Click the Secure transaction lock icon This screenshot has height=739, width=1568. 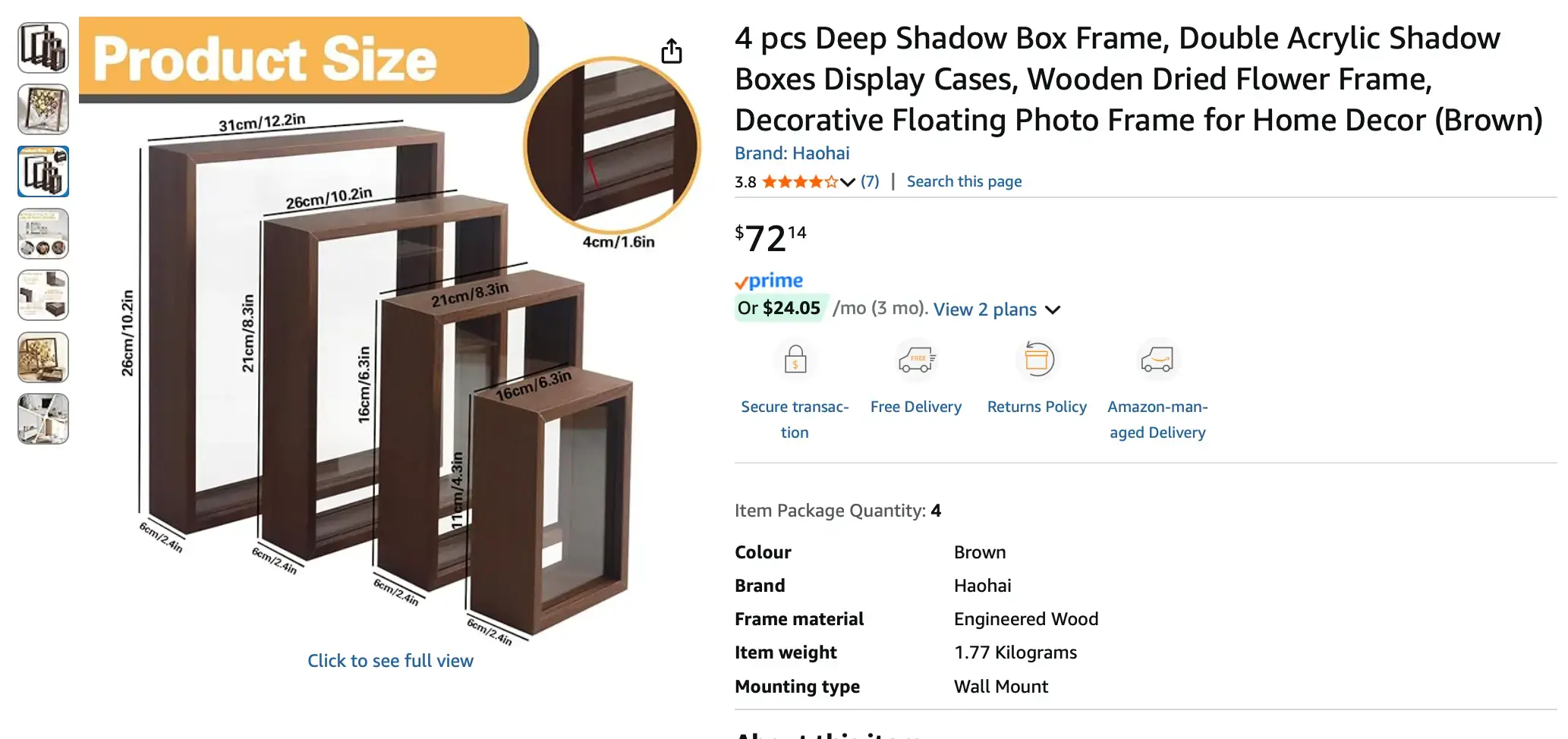click(x=795, y=360)
